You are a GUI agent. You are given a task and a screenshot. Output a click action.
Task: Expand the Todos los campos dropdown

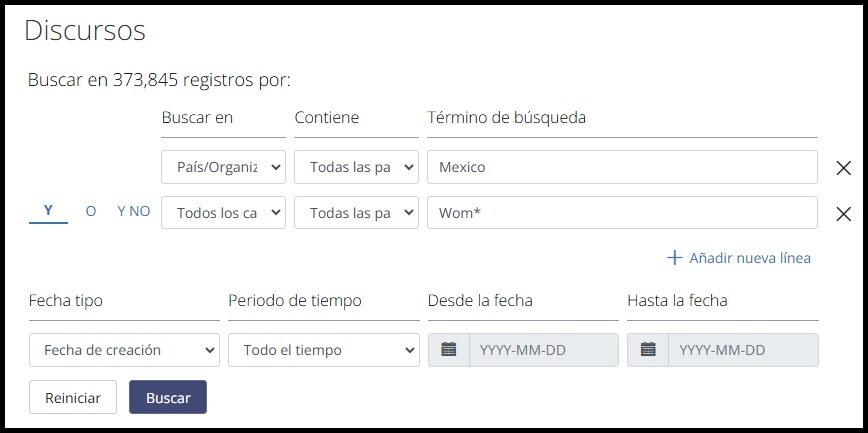click(x=223, y=212)
